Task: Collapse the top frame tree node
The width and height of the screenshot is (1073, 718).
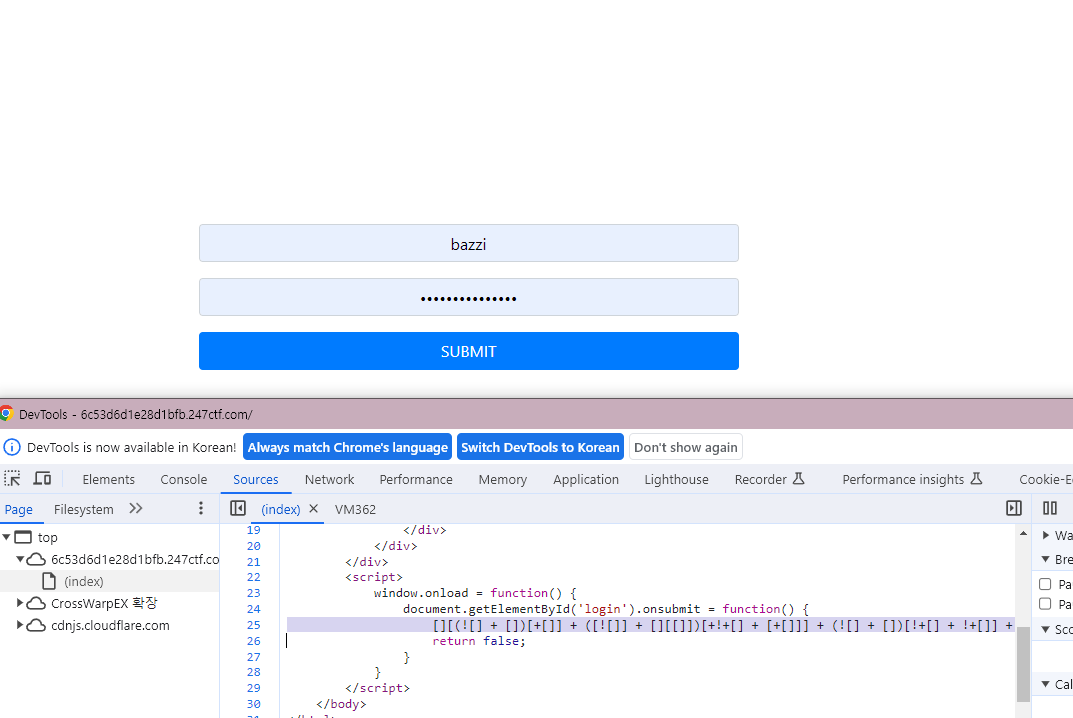Action: point(6,537)
